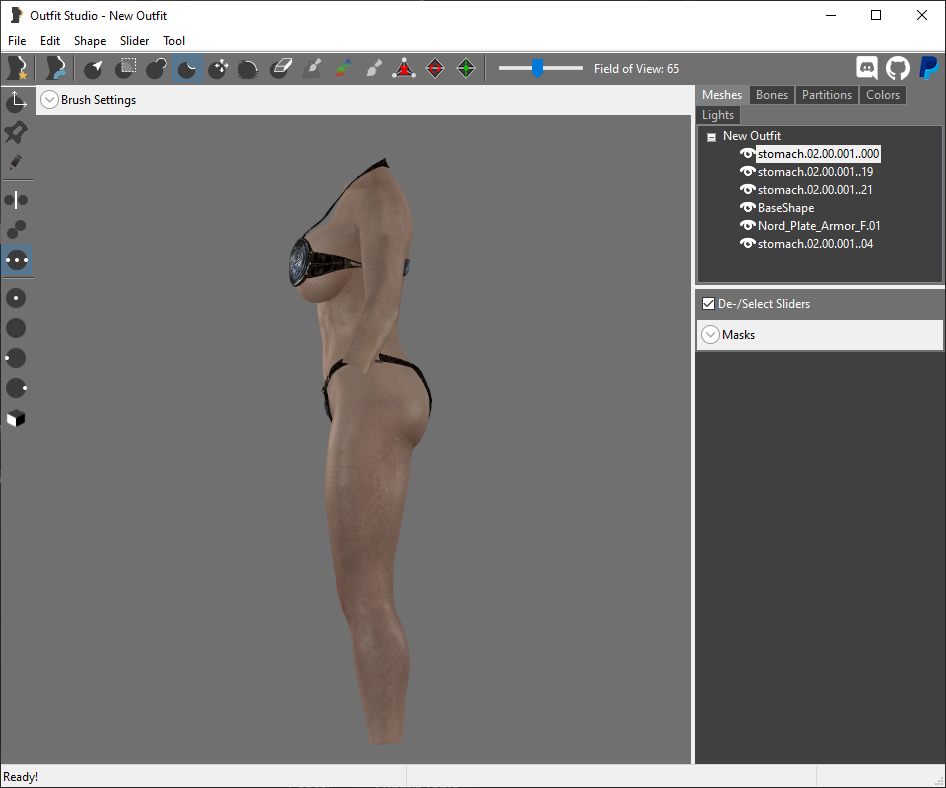The width and height of the screenshot is (946, 788).
Task: Hide the stomach.02.00.001..000 mesh
Action: [748, 153]
